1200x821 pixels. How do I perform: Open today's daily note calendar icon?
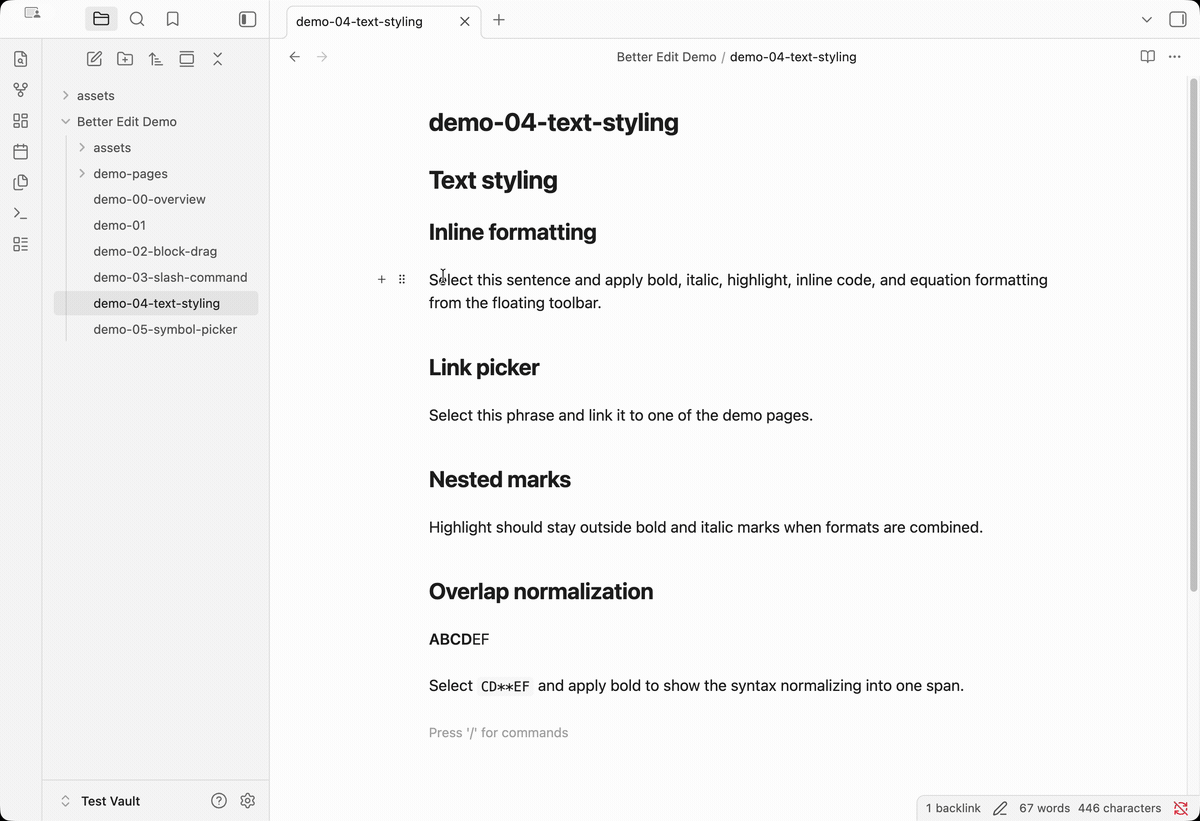point(21,152)
